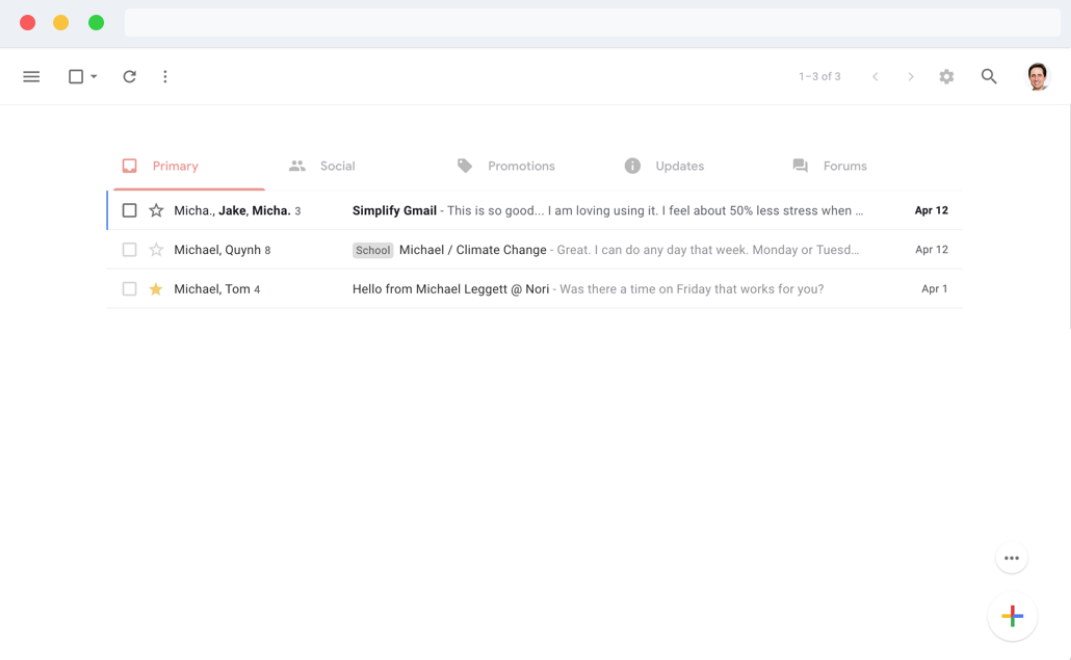Refresh the inbox

(x=129, y=77)
